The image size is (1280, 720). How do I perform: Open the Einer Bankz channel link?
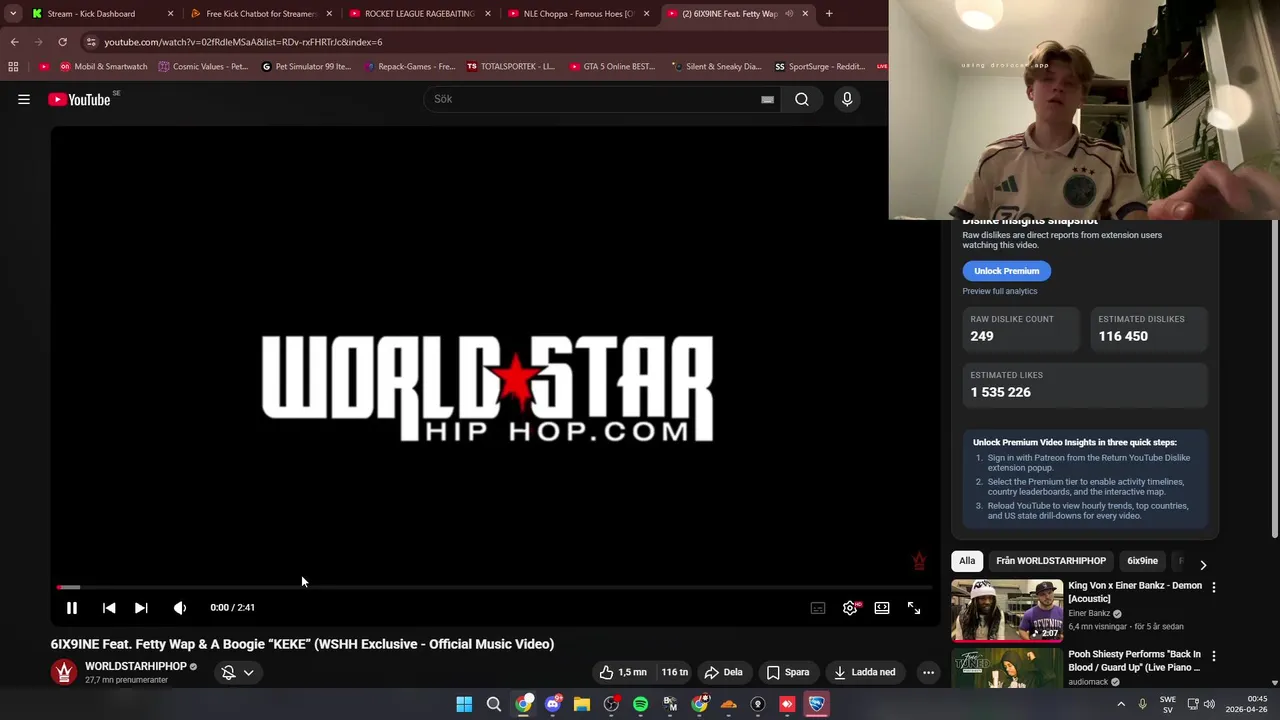[x=1089, y=613]
